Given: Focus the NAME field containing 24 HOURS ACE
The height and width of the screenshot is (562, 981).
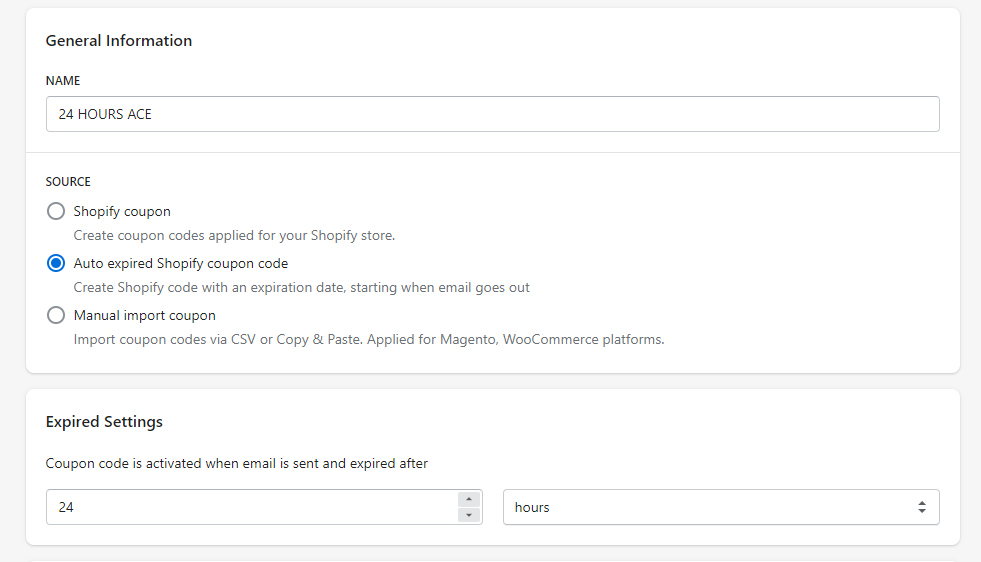Looking at the screenshot, I should point(492,114).
